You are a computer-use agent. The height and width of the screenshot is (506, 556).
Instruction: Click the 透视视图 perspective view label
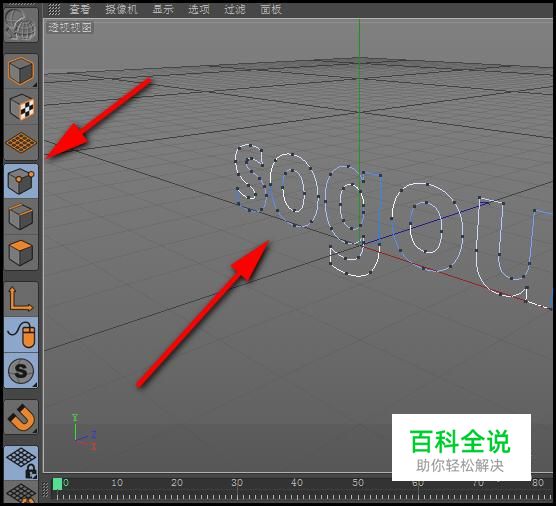70,27
